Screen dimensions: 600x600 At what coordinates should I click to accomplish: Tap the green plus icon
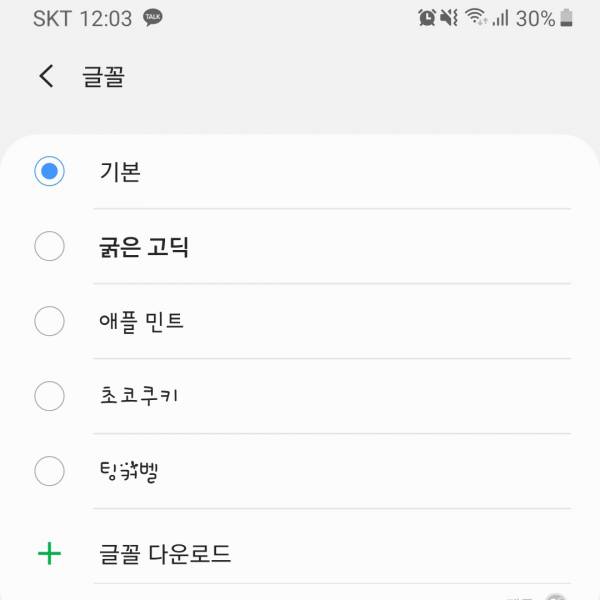pos(49,553)
